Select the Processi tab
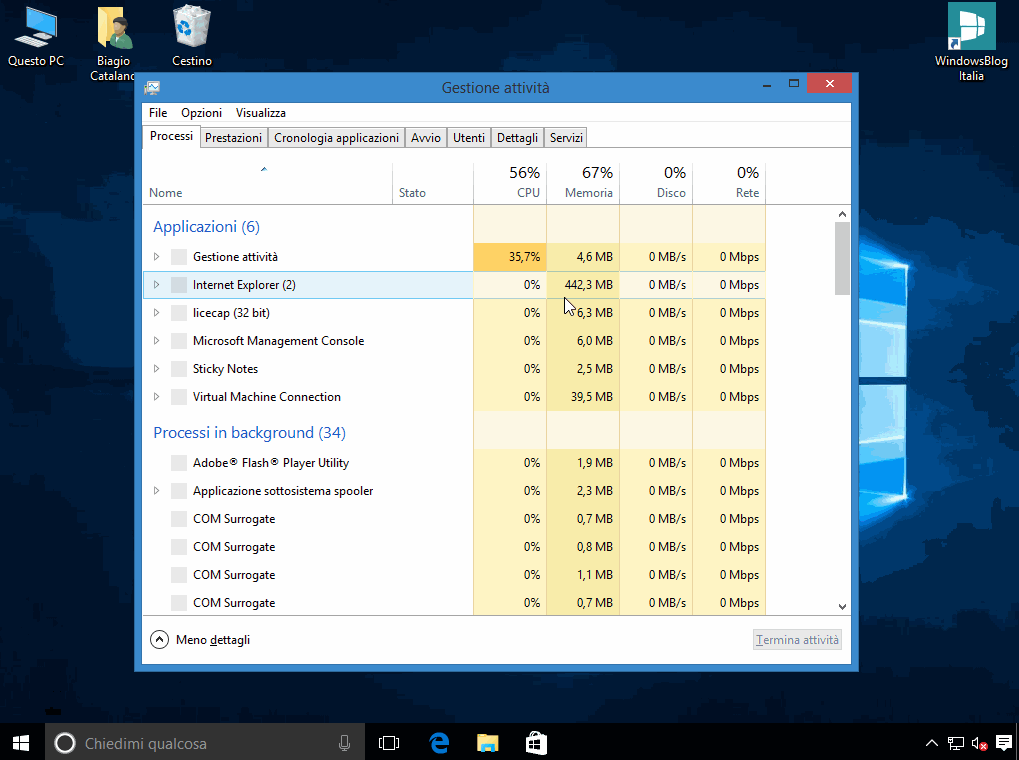The height and width of the screenshot is (760, 1019). point(171,137)
